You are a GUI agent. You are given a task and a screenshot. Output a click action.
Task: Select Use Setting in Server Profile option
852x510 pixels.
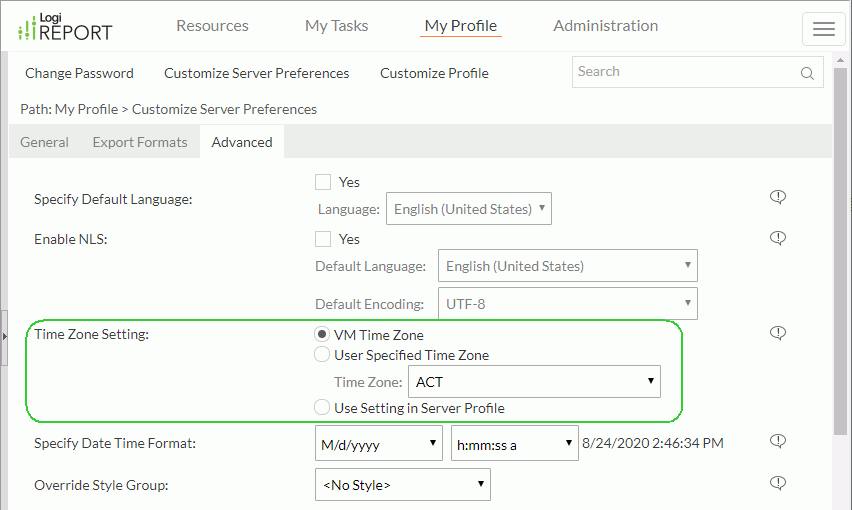pos(322,407)
